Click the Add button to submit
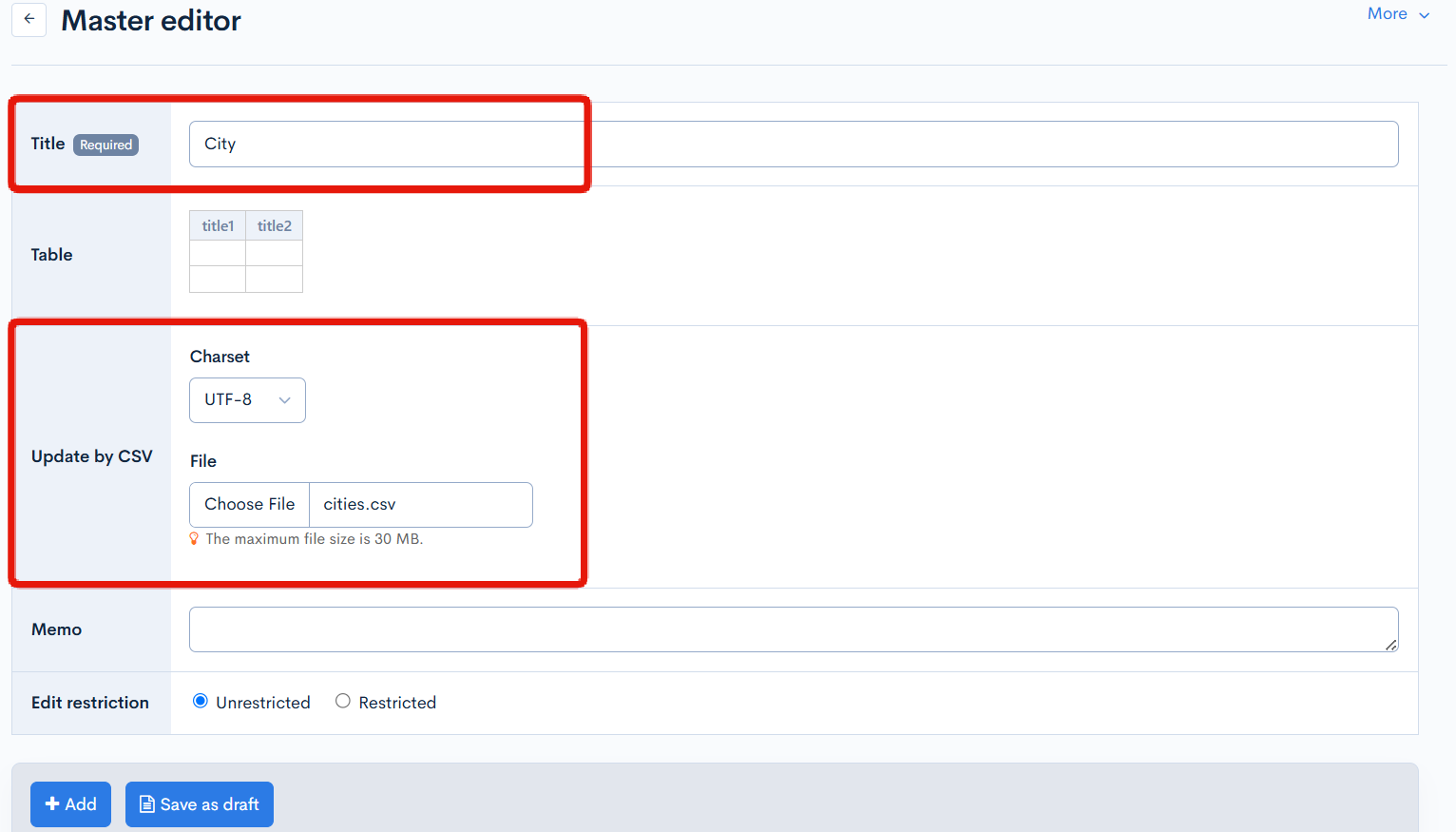1456x832 pixels. (x=70, y=803)
